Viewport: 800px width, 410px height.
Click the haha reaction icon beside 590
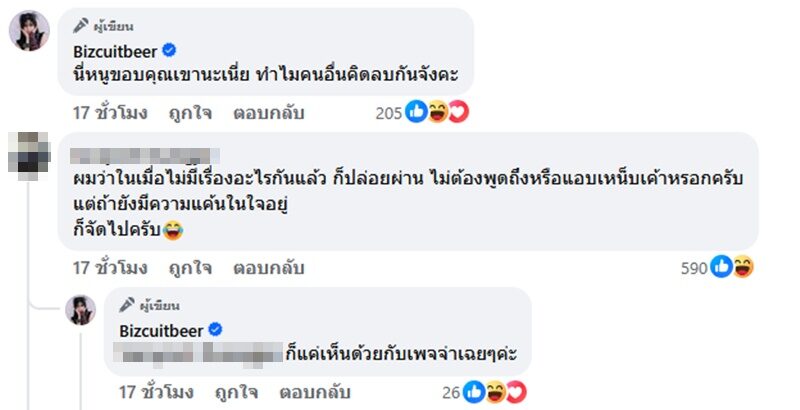(x=743, y=267)
